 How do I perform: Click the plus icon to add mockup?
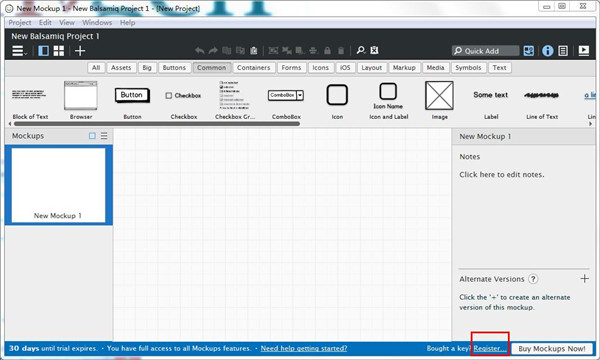click(80, 51)
